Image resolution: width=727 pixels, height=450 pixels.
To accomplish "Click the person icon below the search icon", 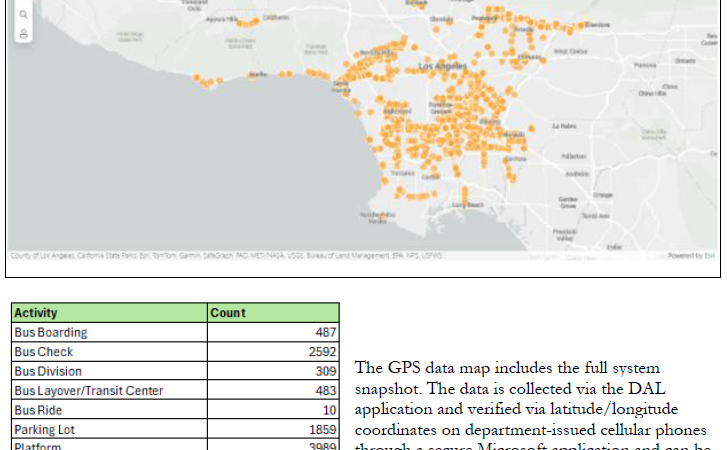I will pos(23,33).
